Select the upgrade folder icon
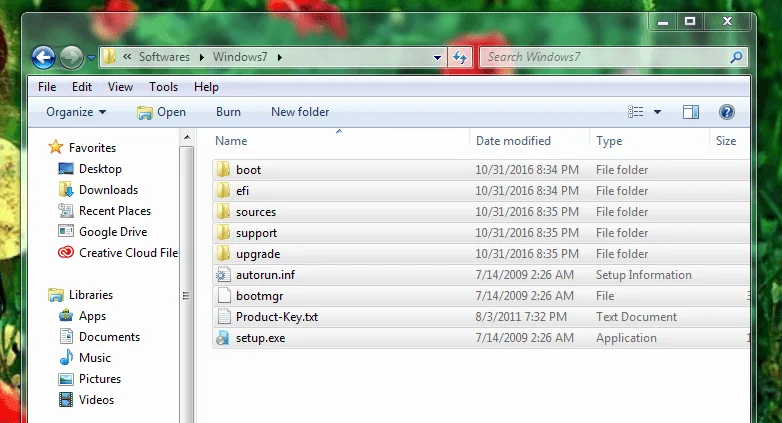This screenshot has width=782, height=423. [223, 253]
